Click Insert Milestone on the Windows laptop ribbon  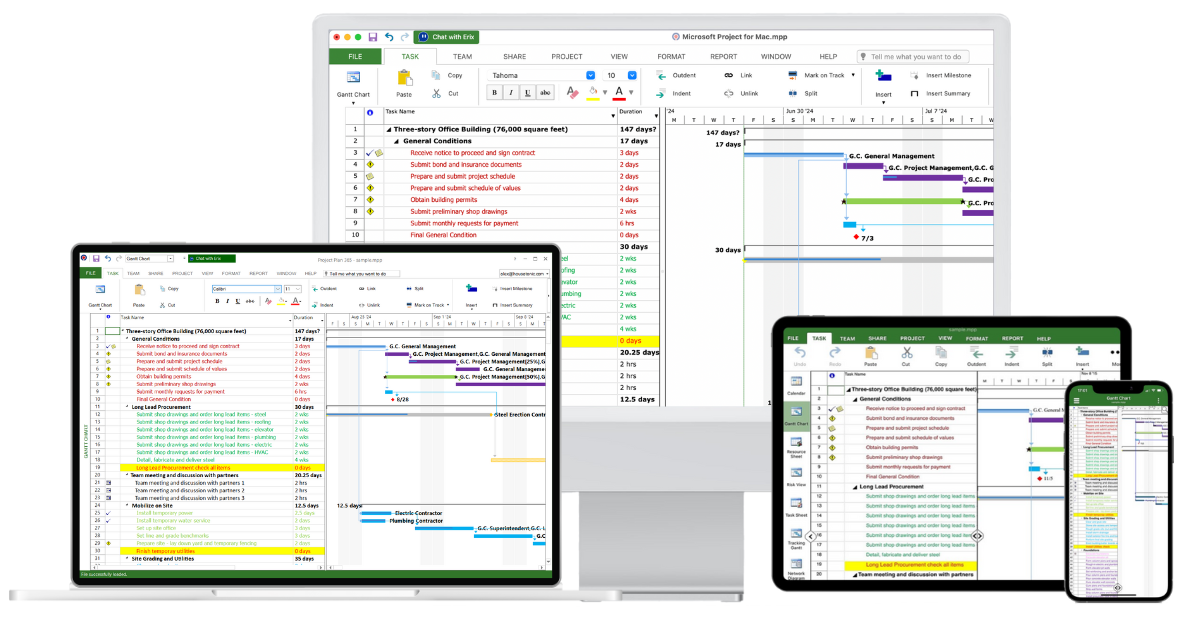513,289
